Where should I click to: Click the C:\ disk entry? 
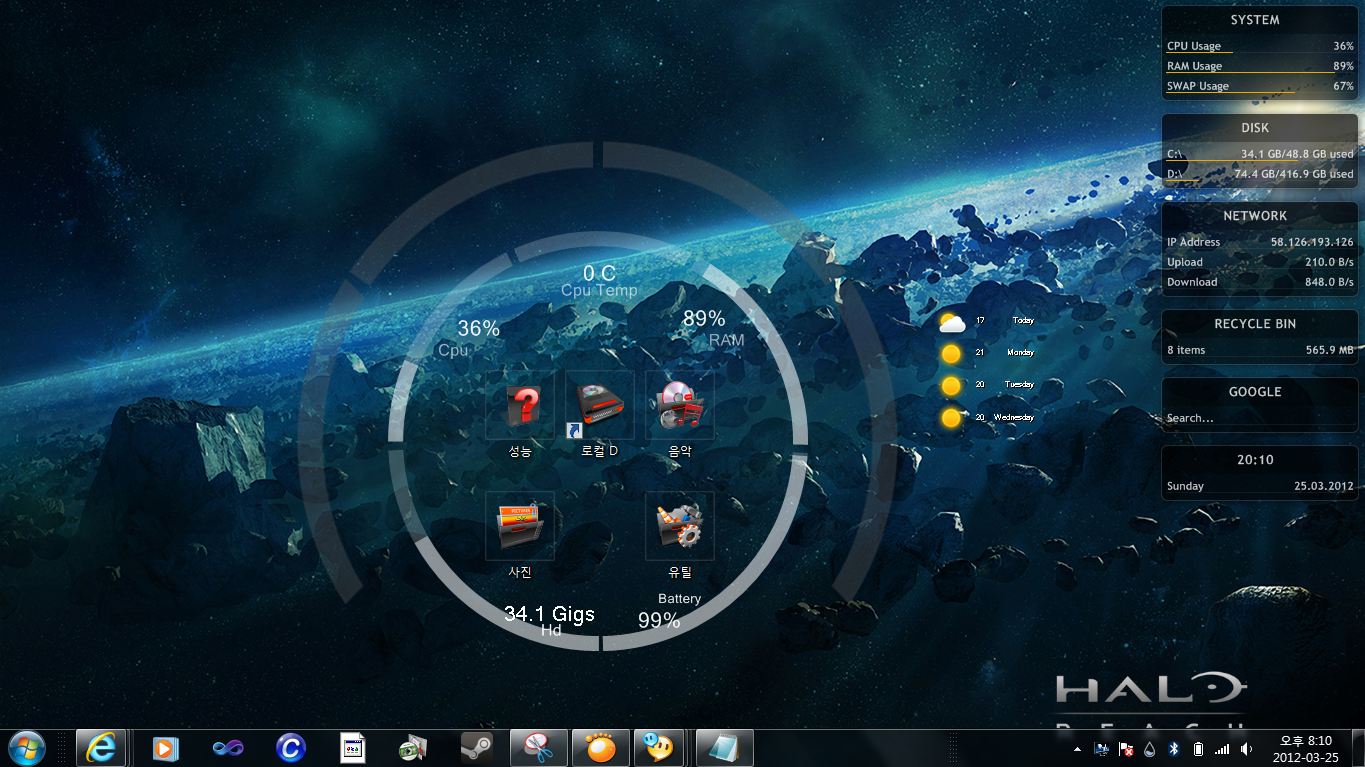(x=1260, y=154)
